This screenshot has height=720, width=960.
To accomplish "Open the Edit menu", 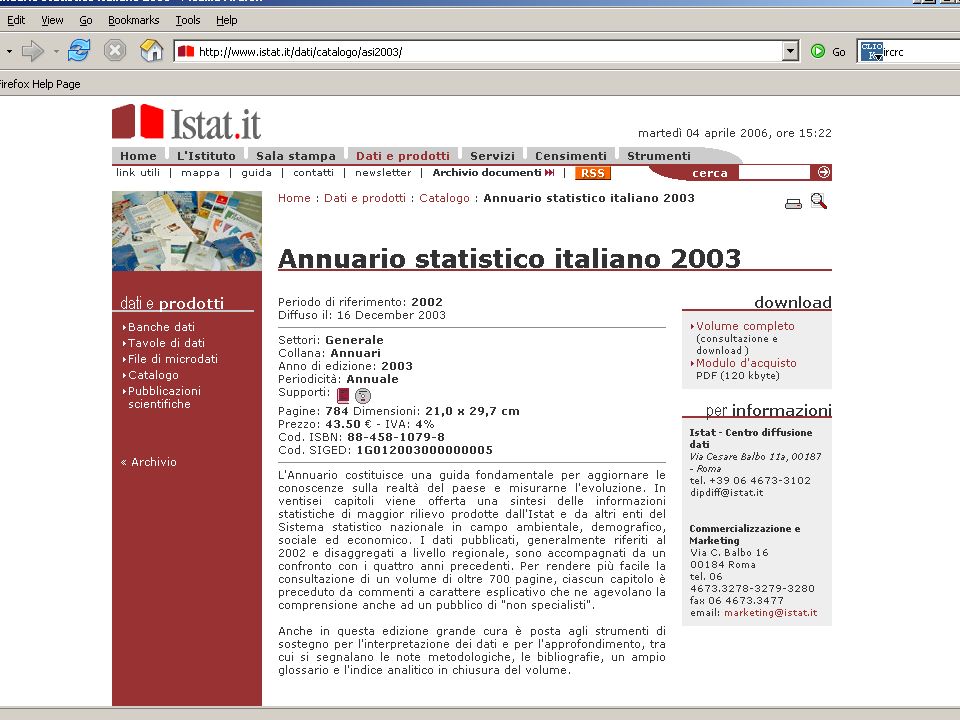I will 16,20.
